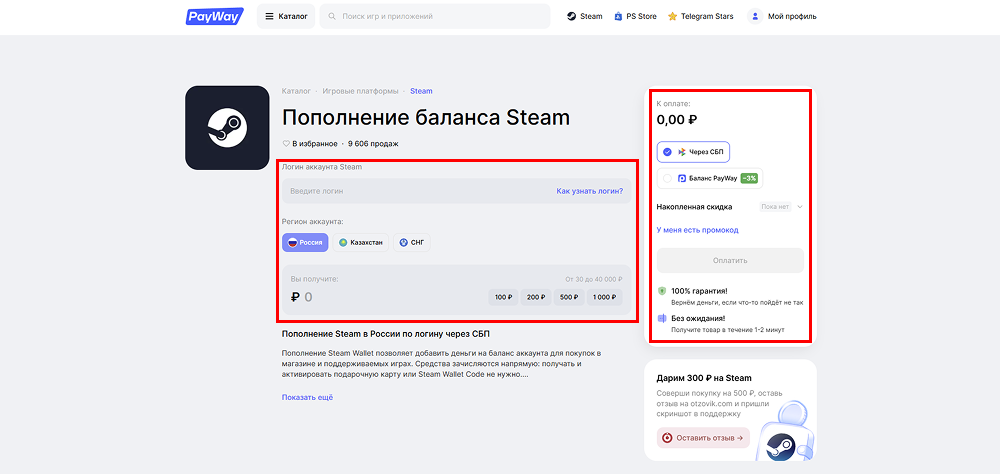Click the 9 606 продаж text

tap(374, 144)
